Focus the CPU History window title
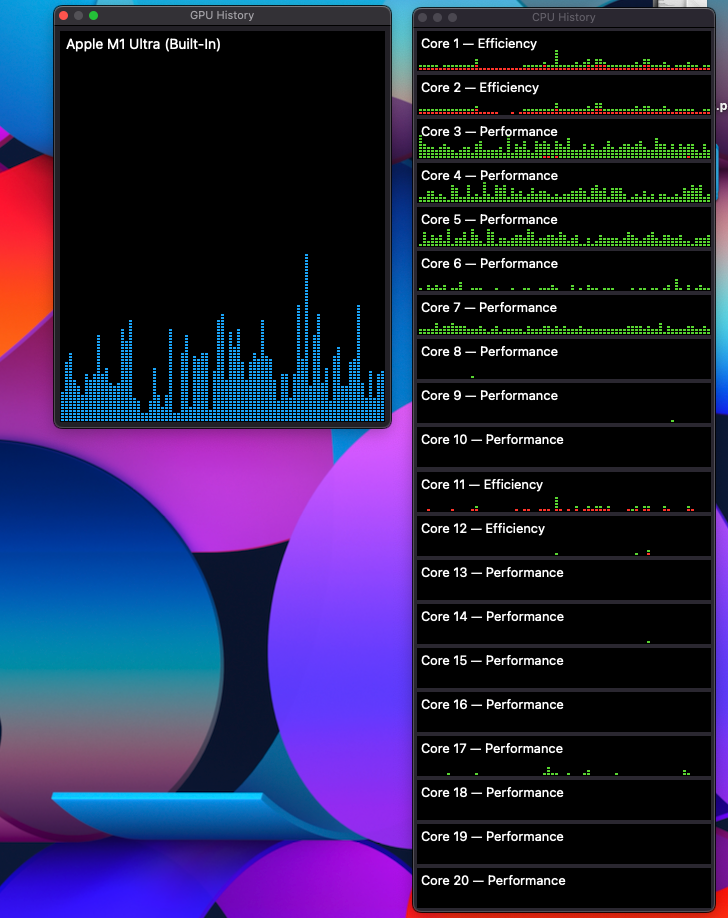This screenshot has height=918, width=728. click(563, 18)
